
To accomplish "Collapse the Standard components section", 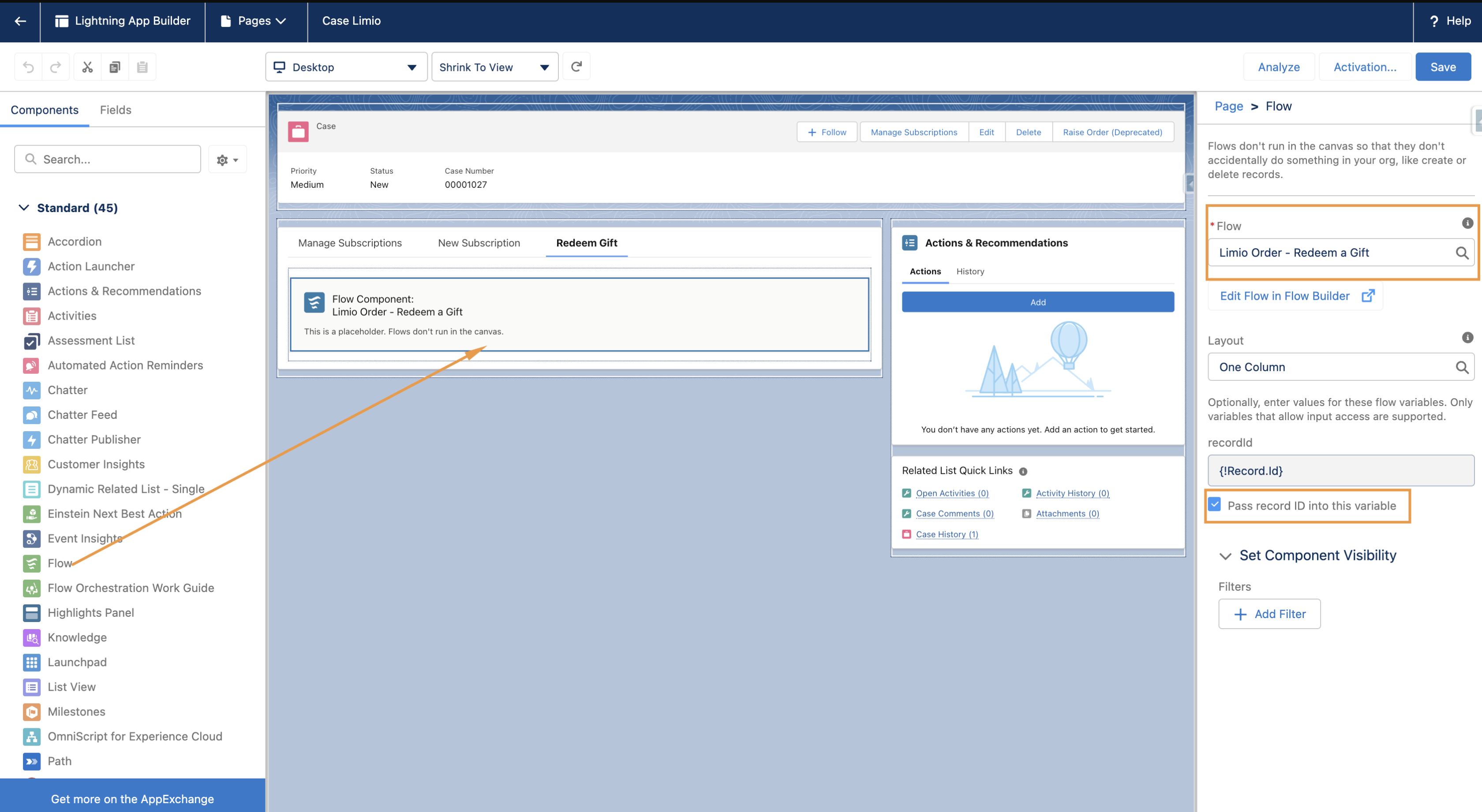I will click(x=23, y=208).
